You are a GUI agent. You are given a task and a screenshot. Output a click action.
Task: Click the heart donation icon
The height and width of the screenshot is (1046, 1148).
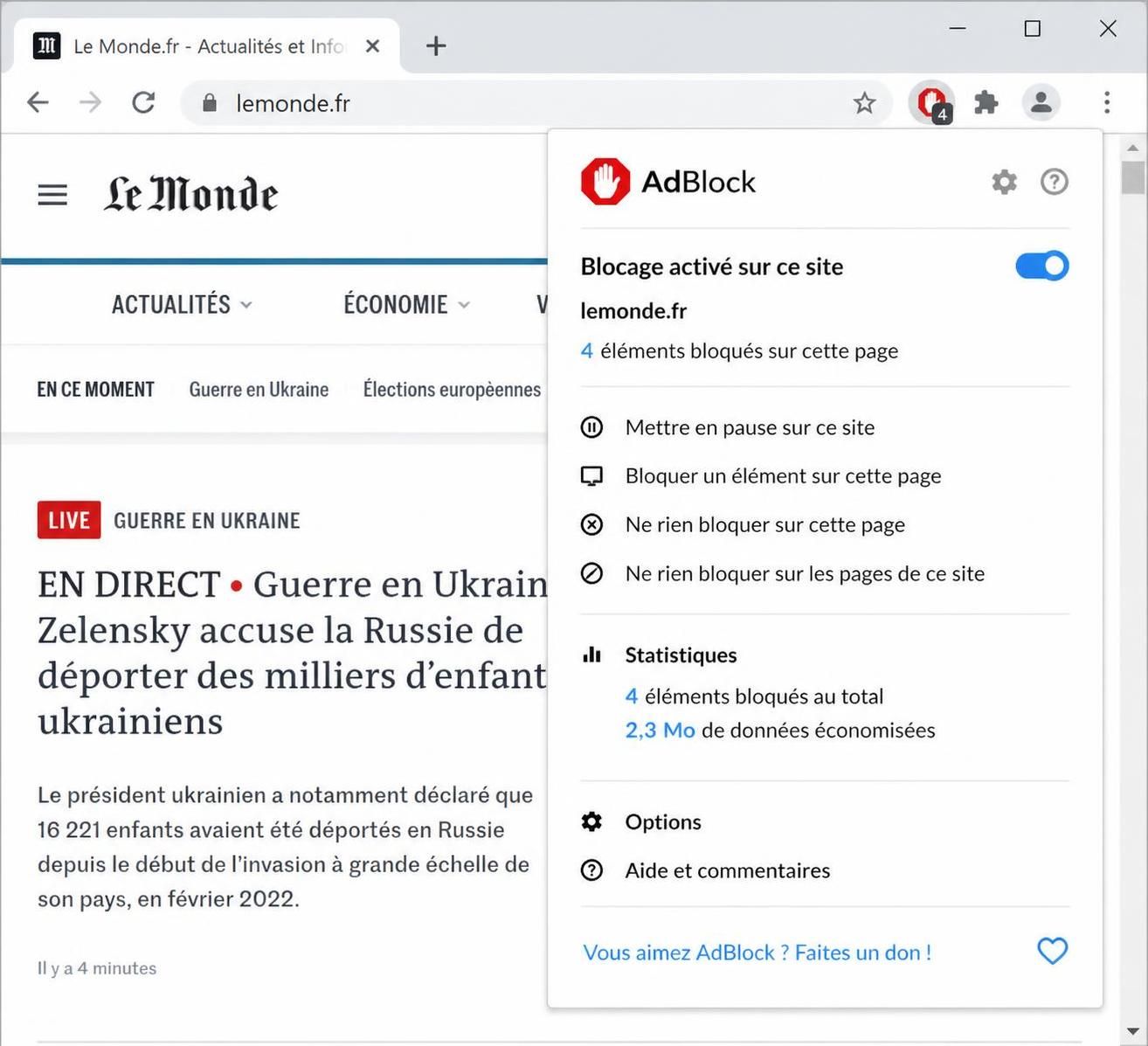[x=1052, y=952]
